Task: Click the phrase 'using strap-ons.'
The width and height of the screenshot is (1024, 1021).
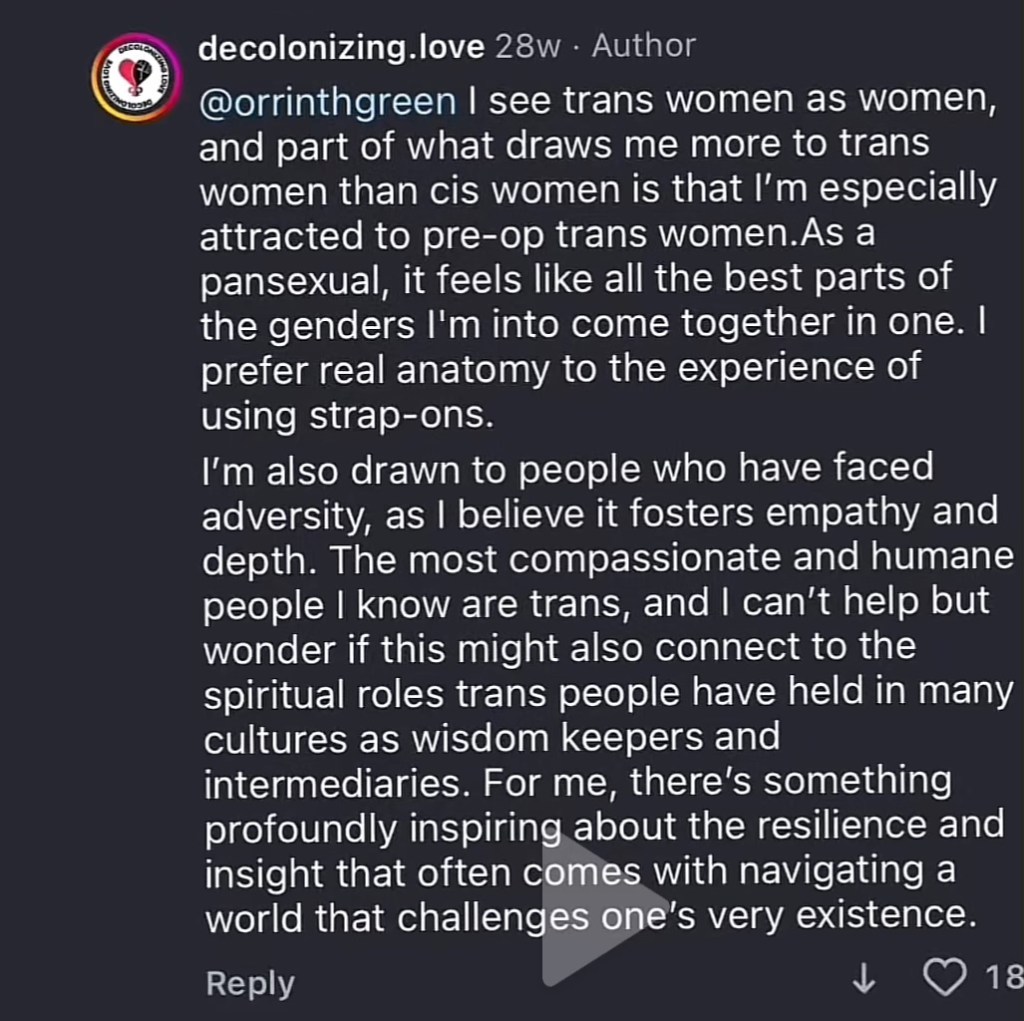Action: point(347,413)
